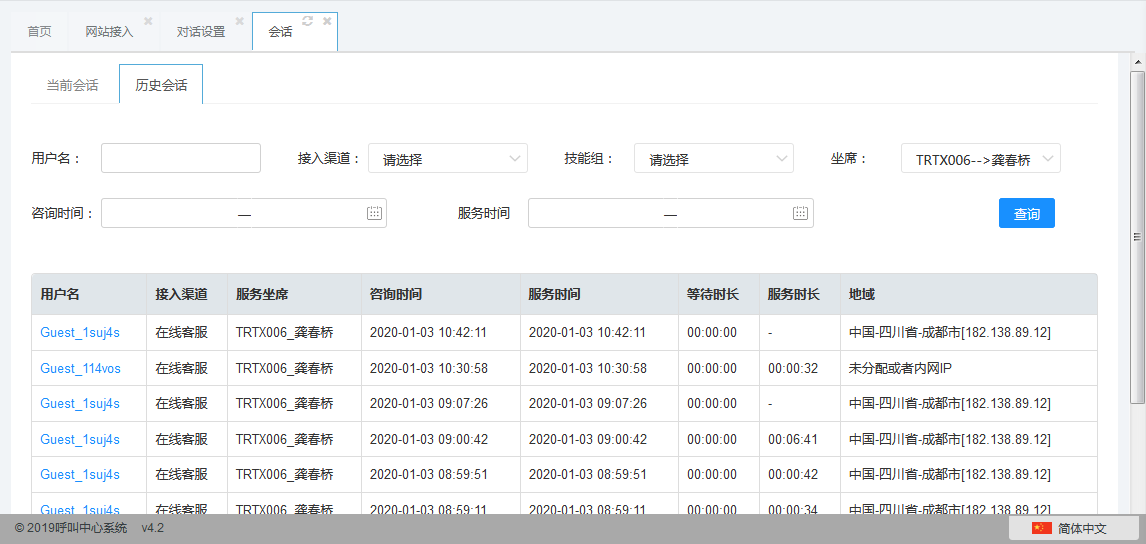Open the Guest_114vos user link

[80, 368]
